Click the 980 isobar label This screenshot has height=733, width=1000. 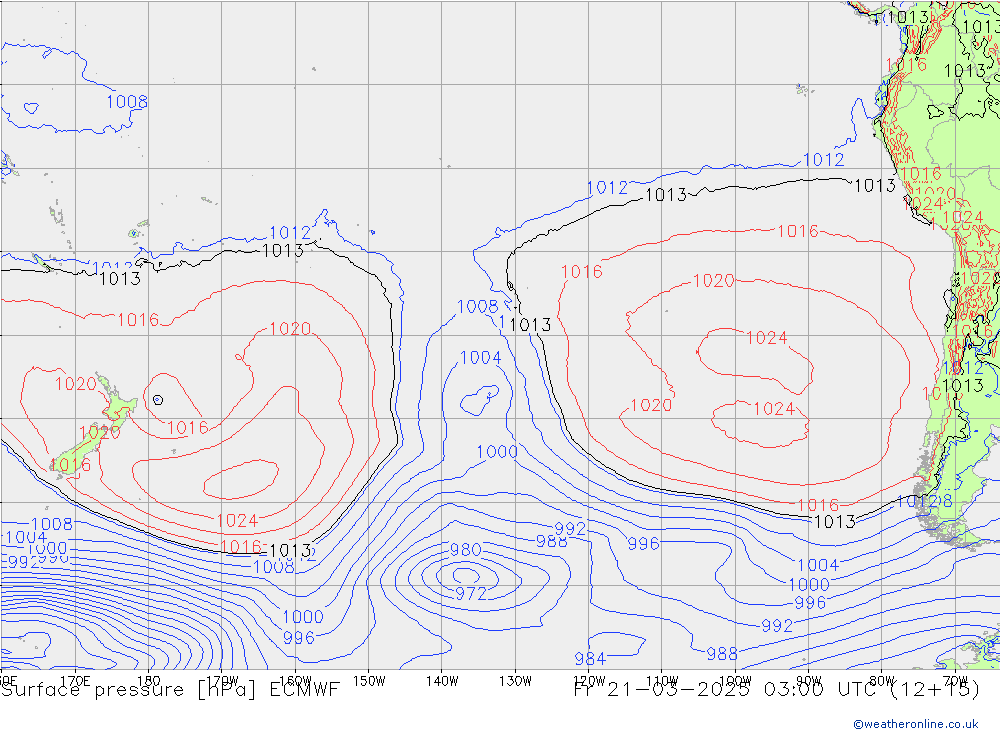tap(466, 550)
